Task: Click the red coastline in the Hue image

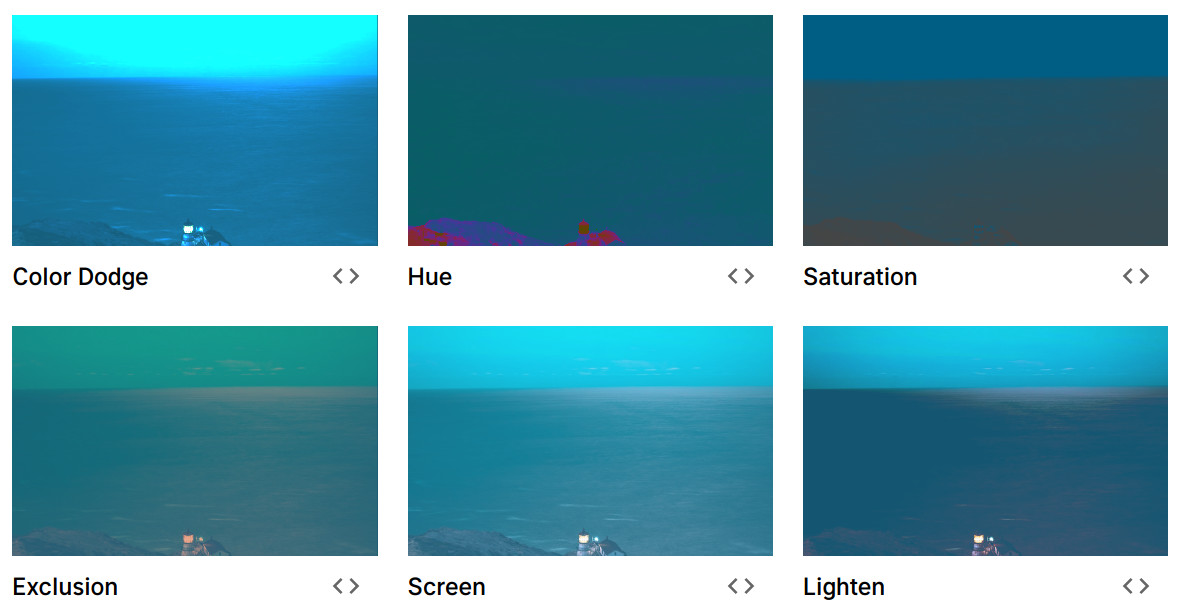Action: (423, 237)
